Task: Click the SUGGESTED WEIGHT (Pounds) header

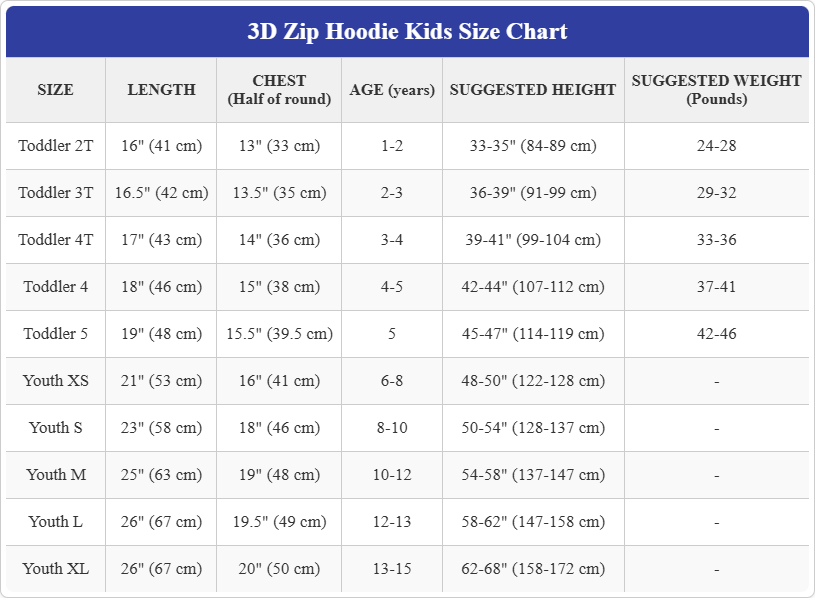Action: 716,90
